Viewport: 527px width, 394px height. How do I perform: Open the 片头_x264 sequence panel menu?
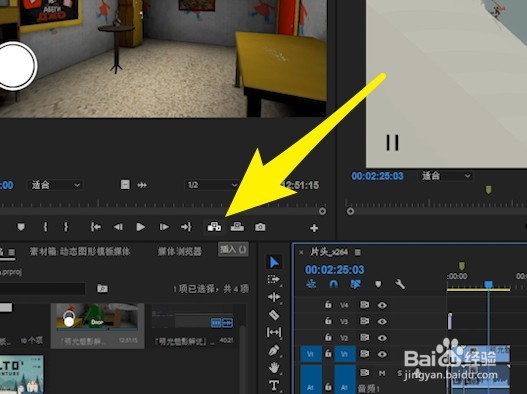(358, 252)
